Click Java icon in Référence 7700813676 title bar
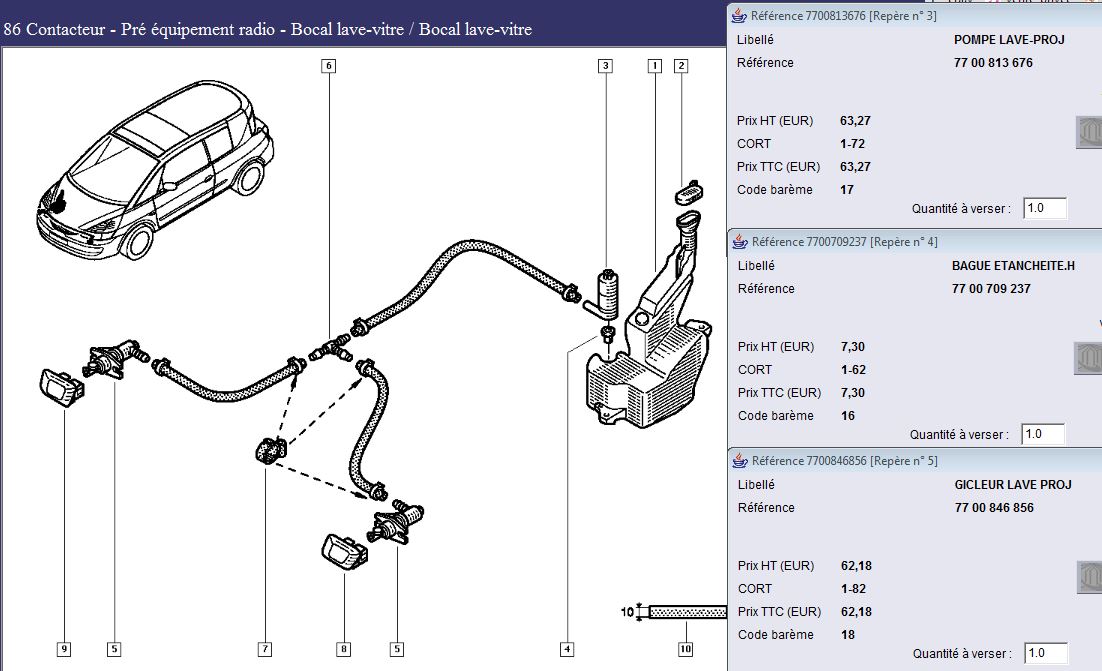Viewport: 1102px width, 671px height. click(740, 15)
